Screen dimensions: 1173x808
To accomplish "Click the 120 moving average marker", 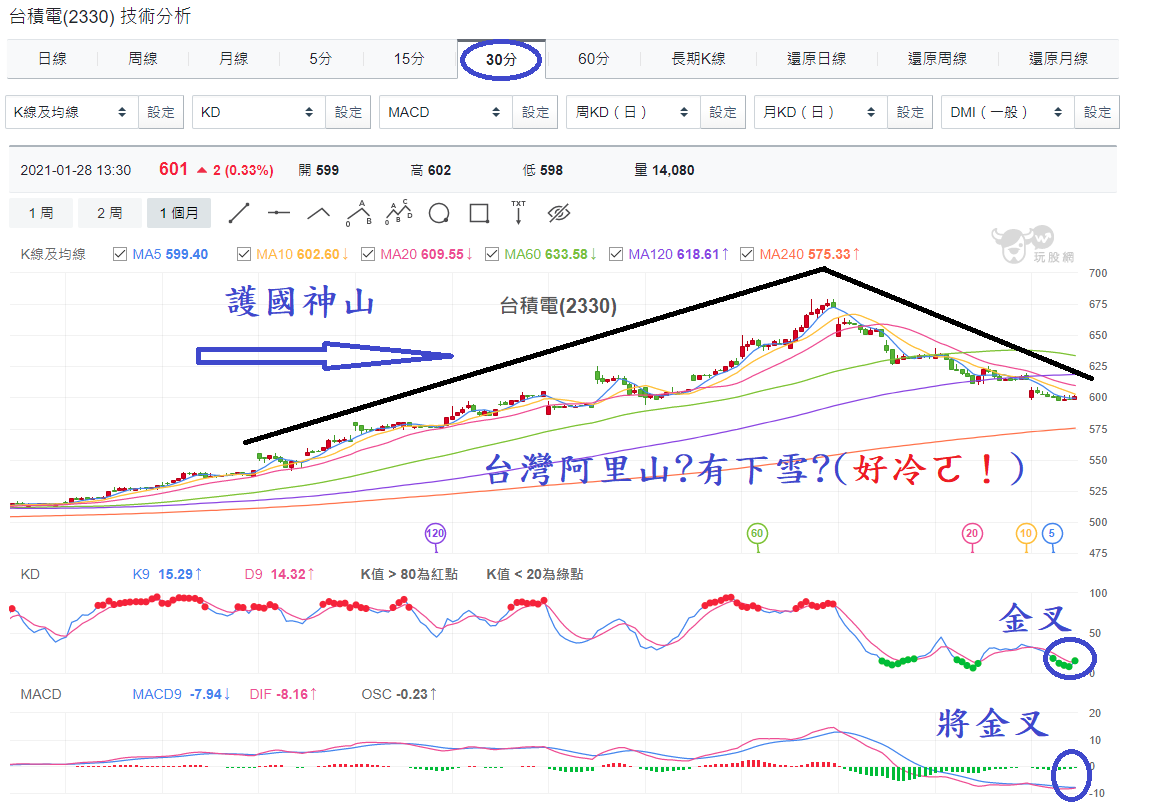I will pyautogui.click(x=435, y=533).
